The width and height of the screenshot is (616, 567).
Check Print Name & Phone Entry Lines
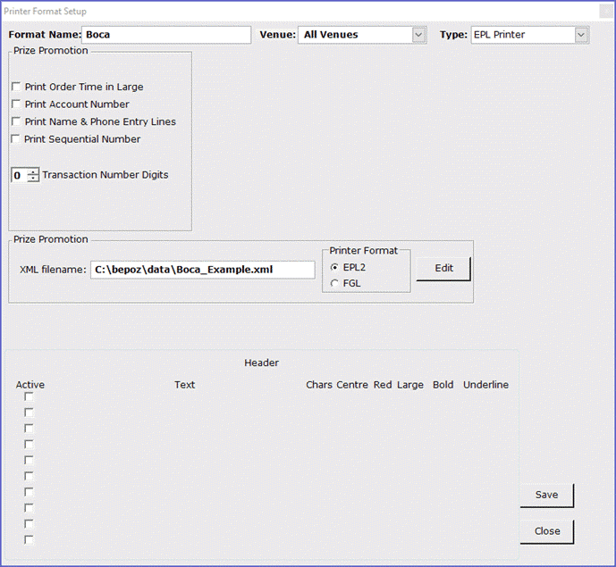click(x=16, y=122)
